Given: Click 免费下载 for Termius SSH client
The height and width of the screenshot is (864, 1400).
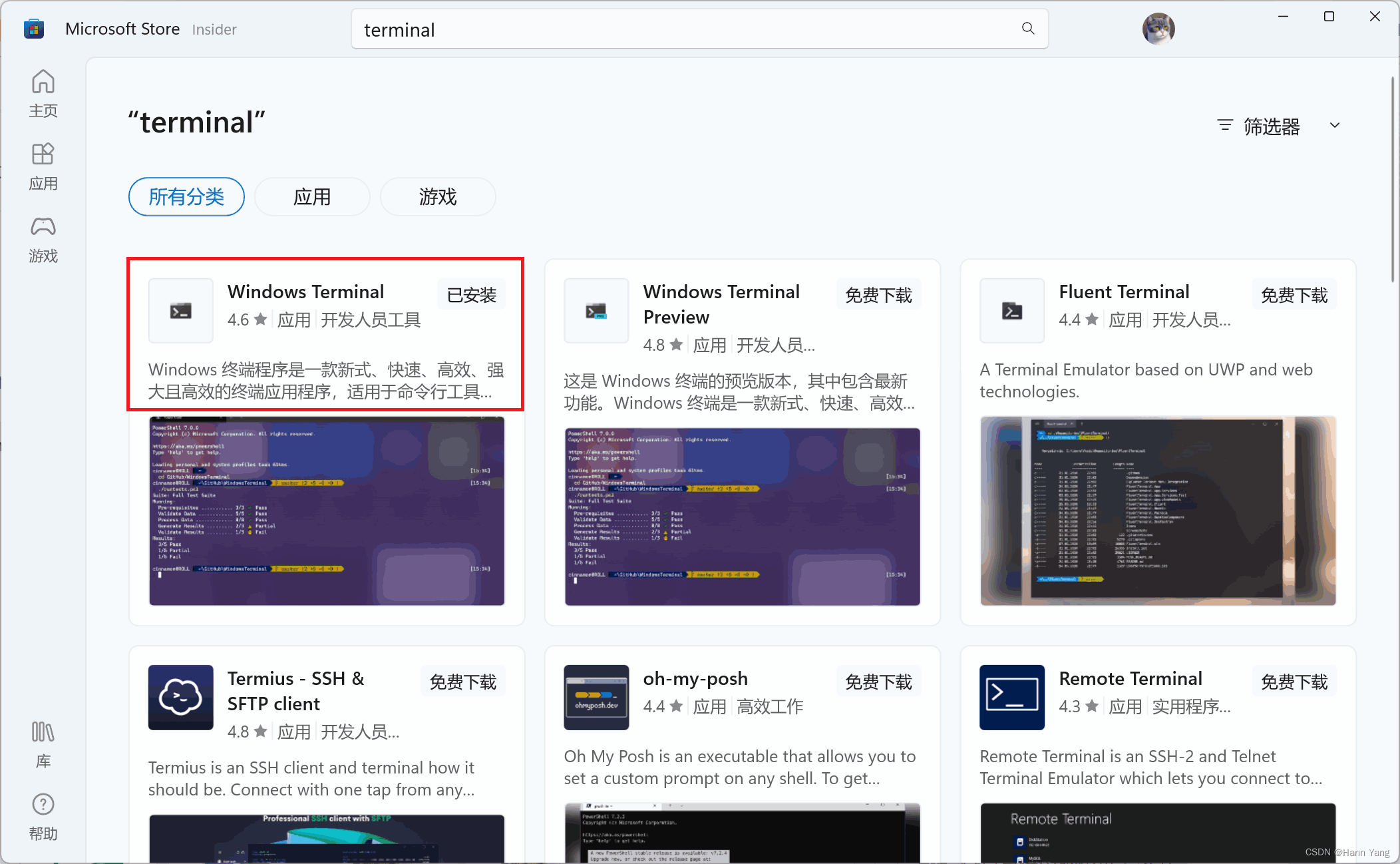Looking at the screenshot, I should tap(463, 682).
